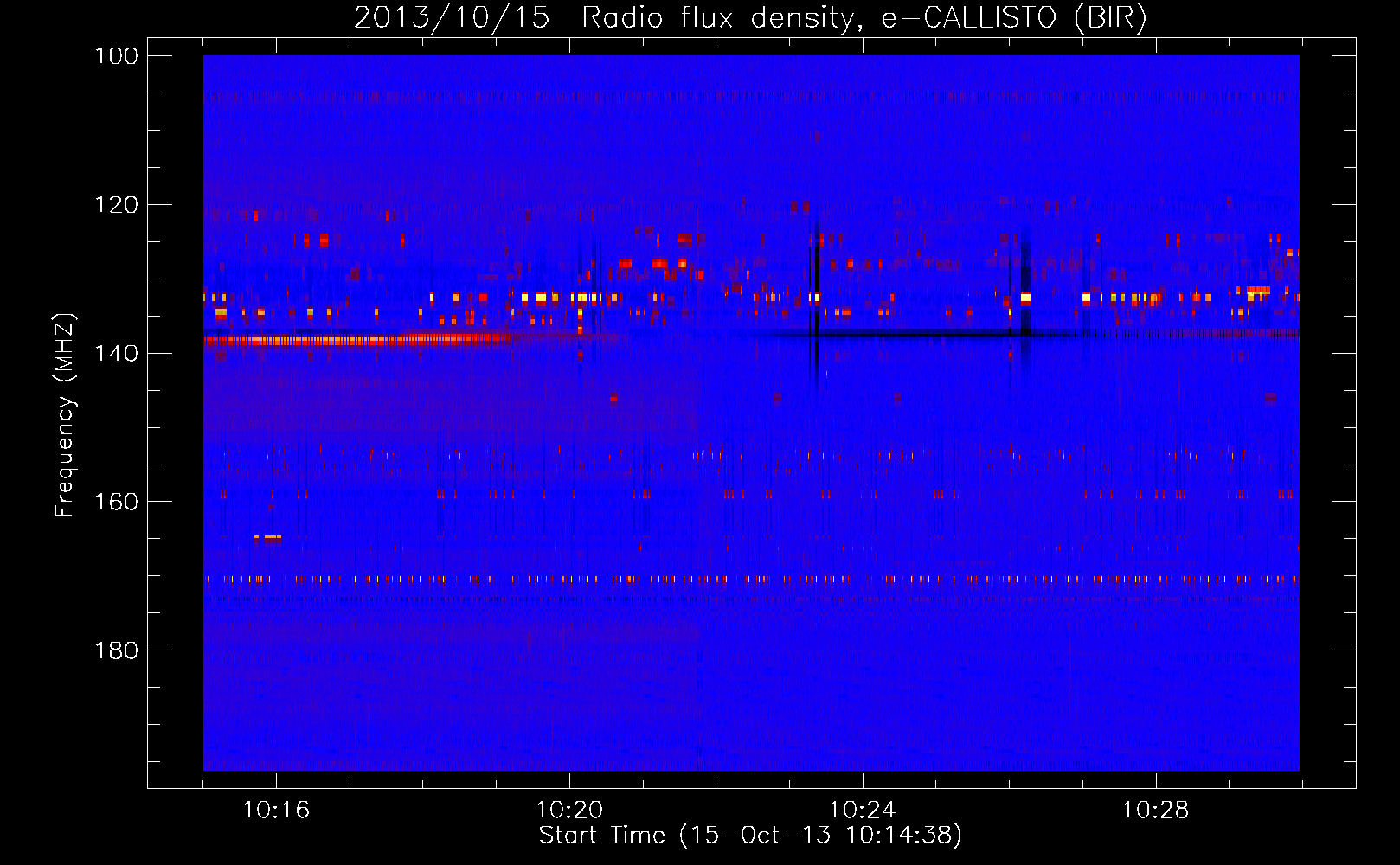
Task: Click the 'Frequency (MHZ)' axis label
Action: pos(65,415)
